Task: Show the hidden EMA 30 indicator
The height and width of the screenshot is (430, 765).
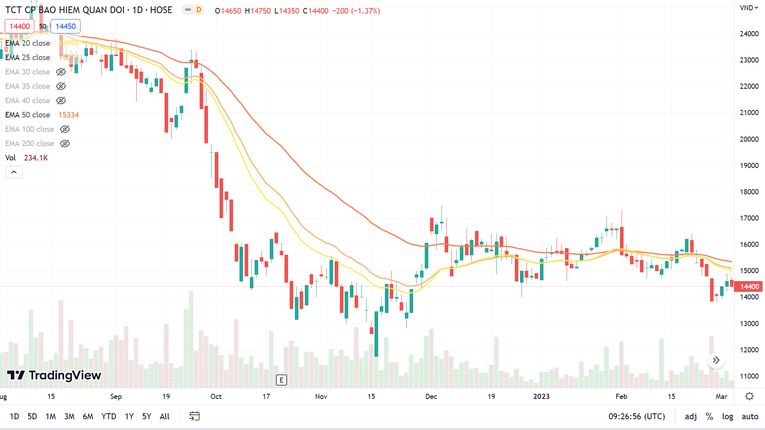Action: tap(61, 72)
